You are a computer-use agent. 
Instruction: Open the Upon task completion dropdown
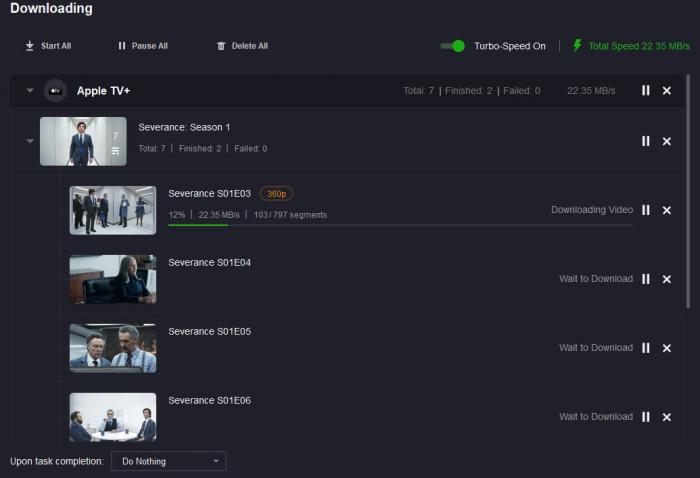point(169,461)
